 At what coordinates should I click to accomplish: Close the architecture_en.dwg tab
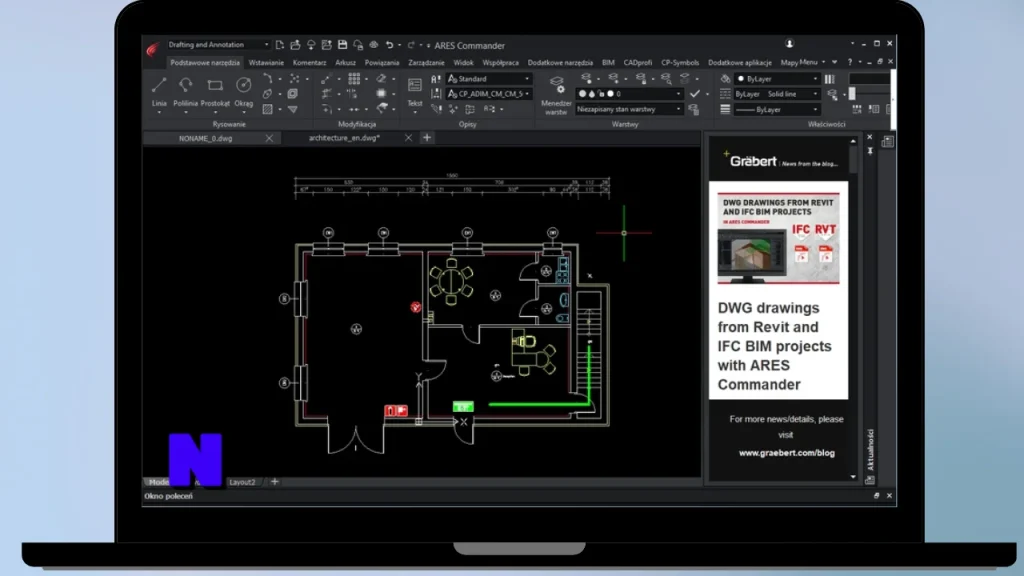coord(408,138)
